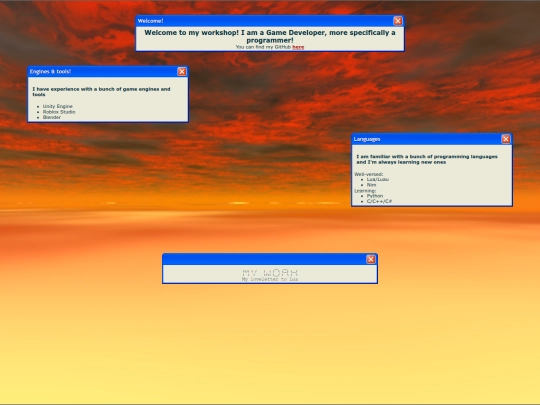This screenshot has width=540, height=405.
Task: Click the 'My loveletter to Lua' text
Action: (x=270, y=279)
